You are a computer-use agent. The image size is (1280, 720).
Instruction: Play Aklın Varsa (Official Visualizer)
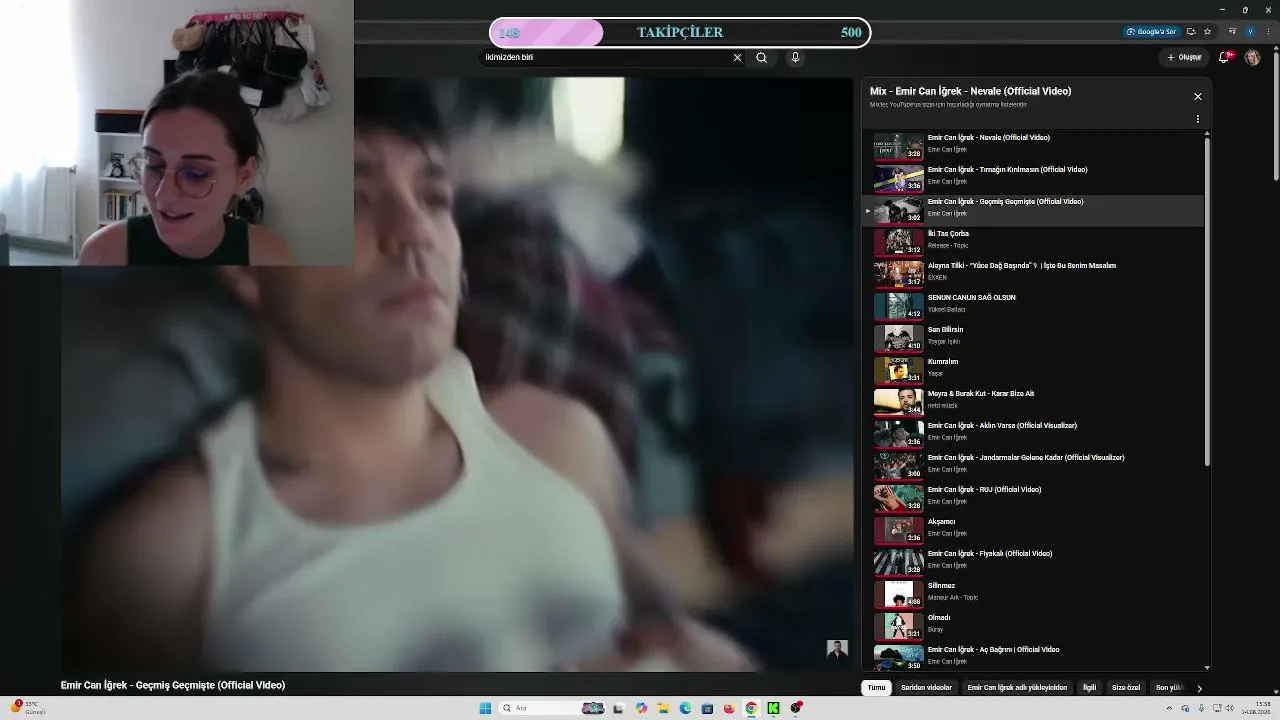point(1033,434)
